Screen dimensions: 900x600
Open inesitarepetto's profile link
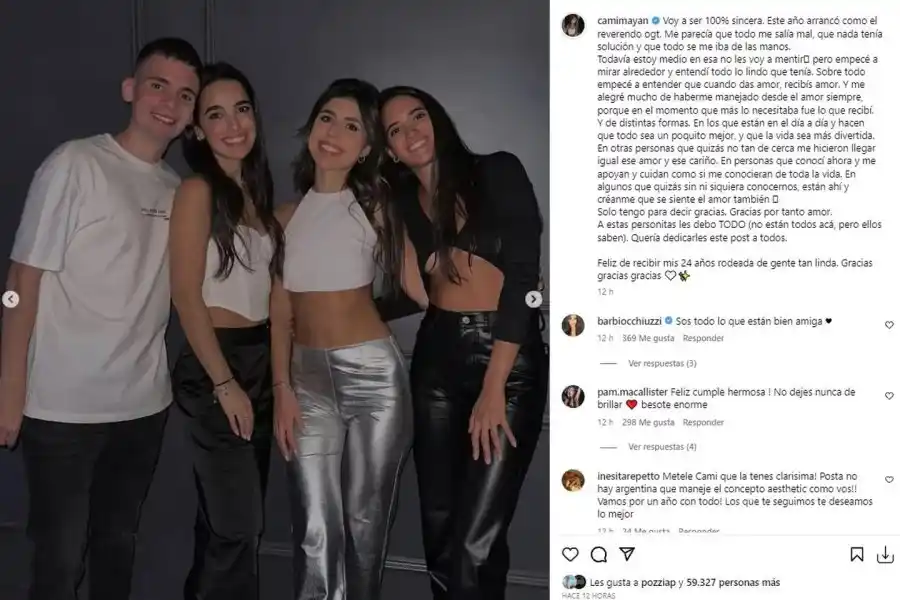point(629,477)
